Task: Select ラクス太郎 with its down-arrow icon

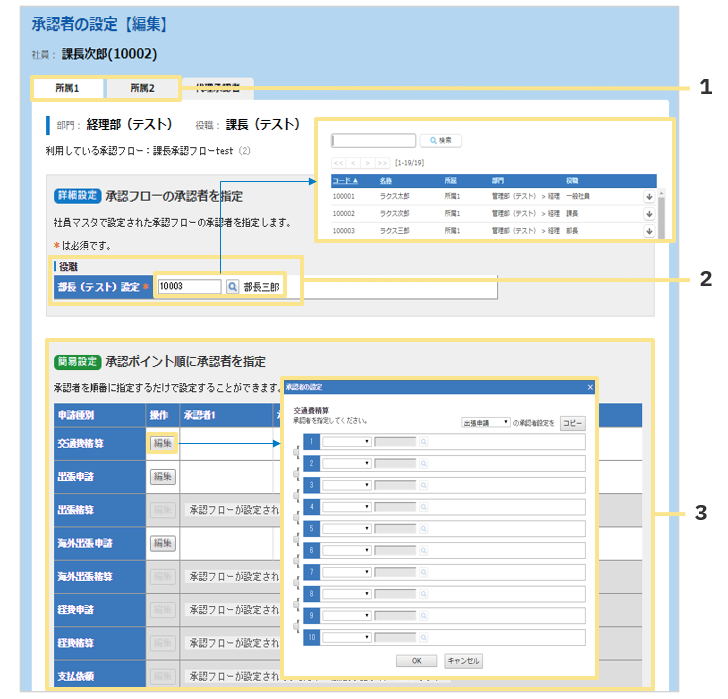Action: [x=649, y=197]
